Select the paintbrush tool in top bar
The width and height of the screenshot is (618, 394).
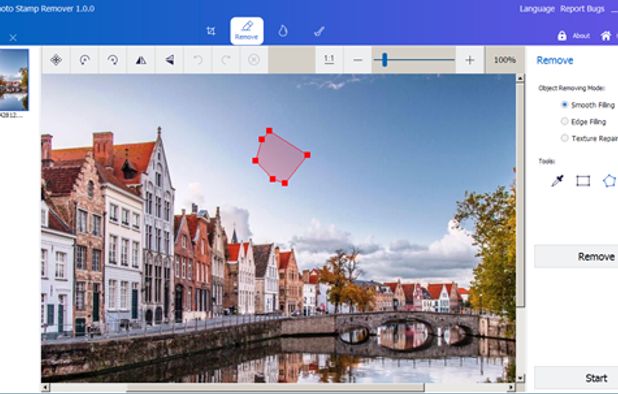click(319, 31)
